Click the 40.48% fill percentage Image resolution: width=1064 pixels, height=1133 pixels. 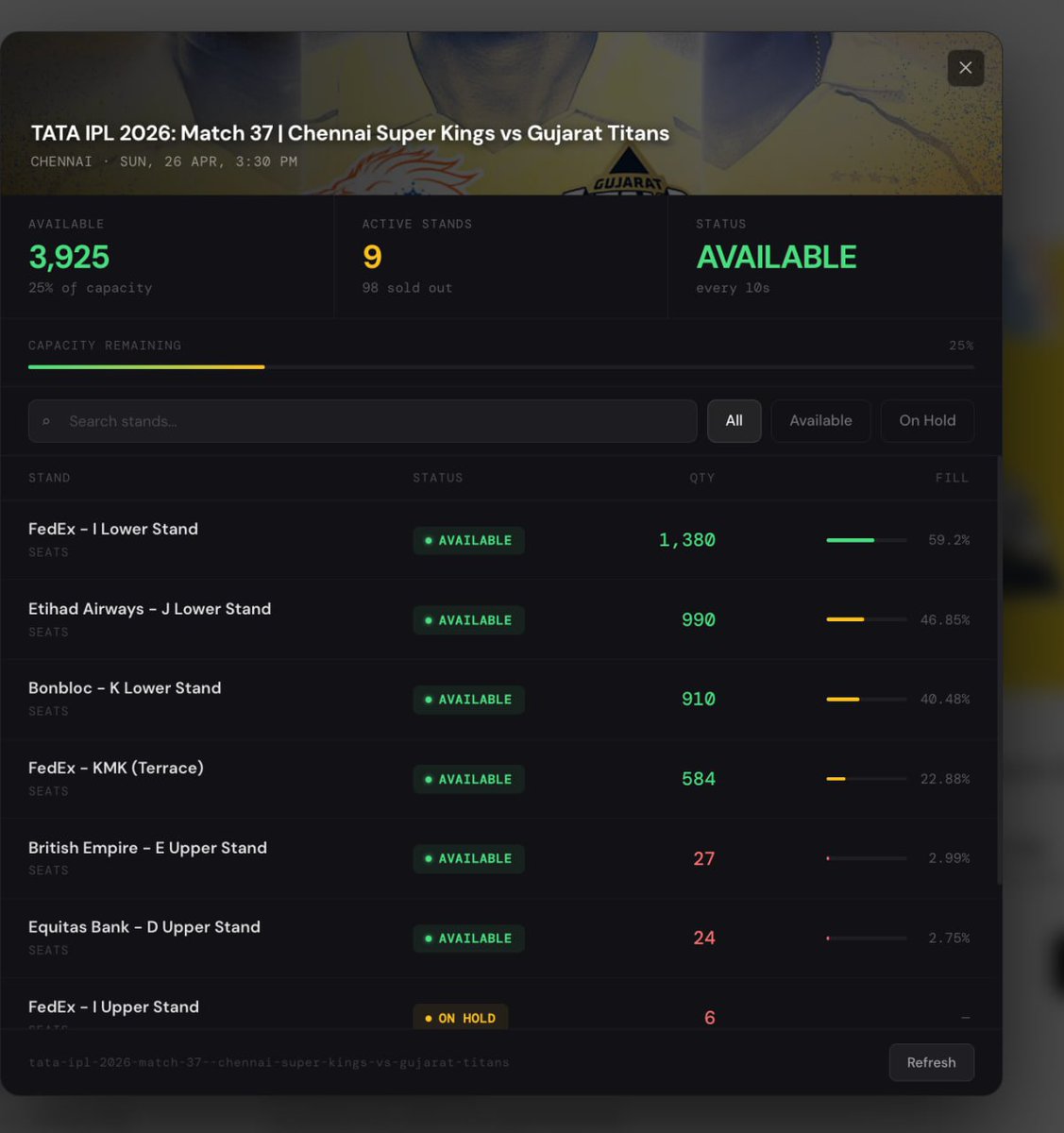(x=945, y=699)
